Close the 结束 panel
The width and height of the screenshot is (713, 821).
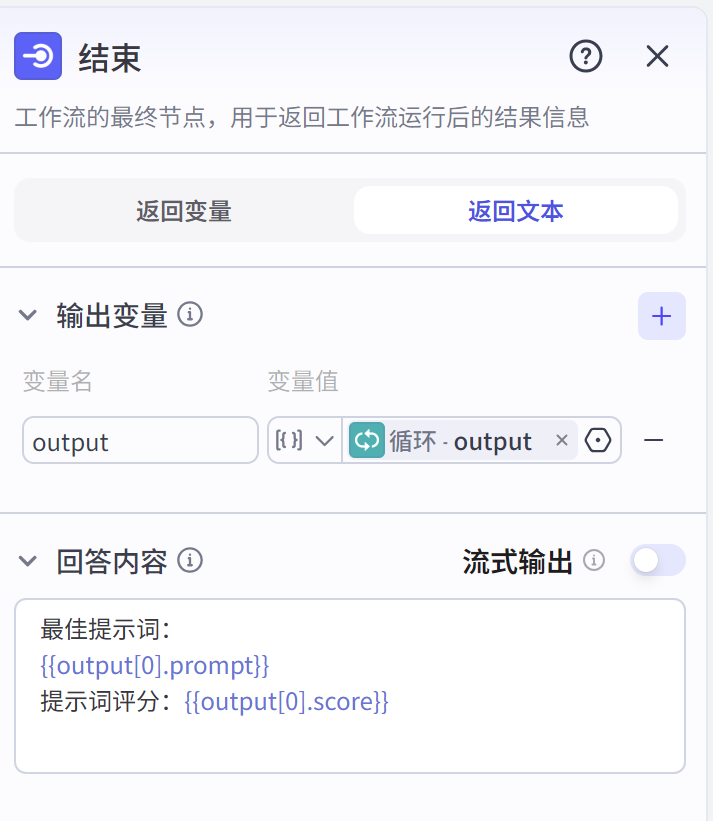coord(657,56)
